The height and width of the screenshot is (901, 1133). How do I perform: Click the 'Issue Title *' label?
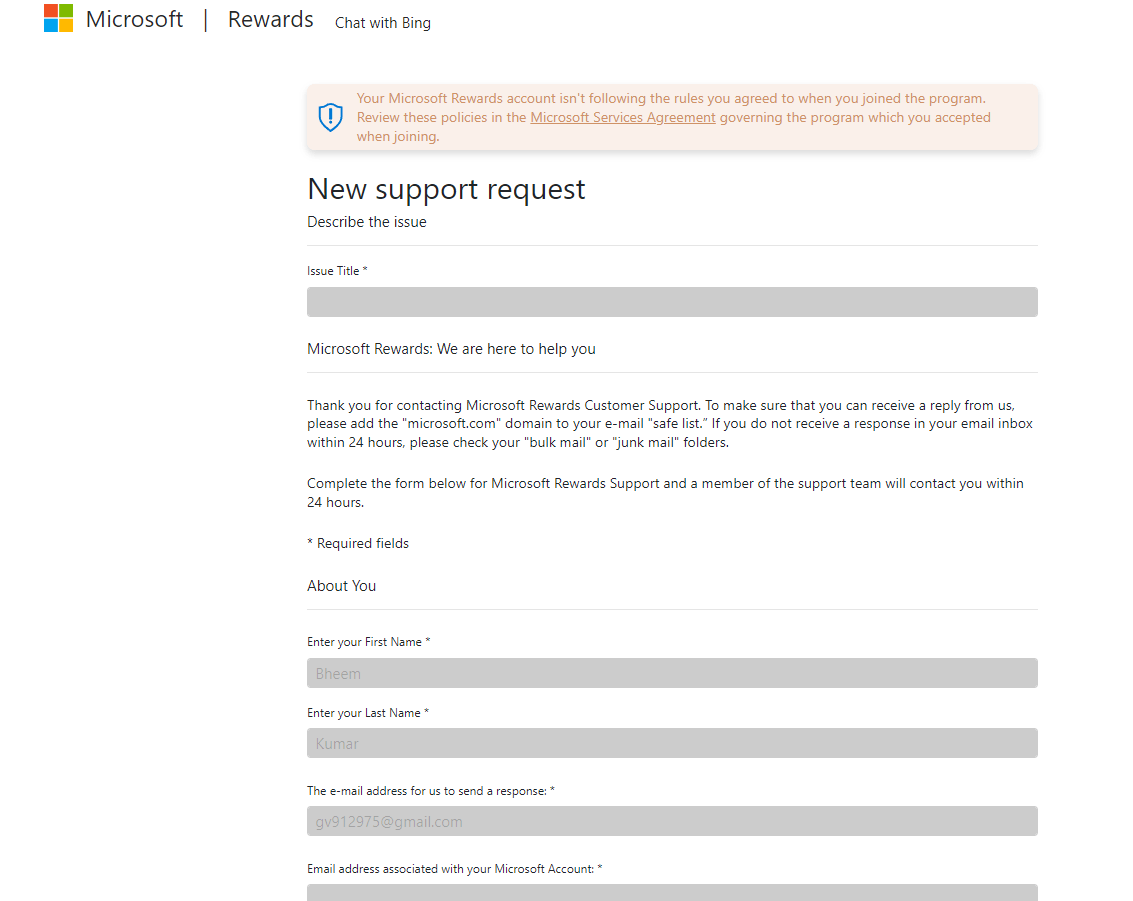tap(337, 271)
